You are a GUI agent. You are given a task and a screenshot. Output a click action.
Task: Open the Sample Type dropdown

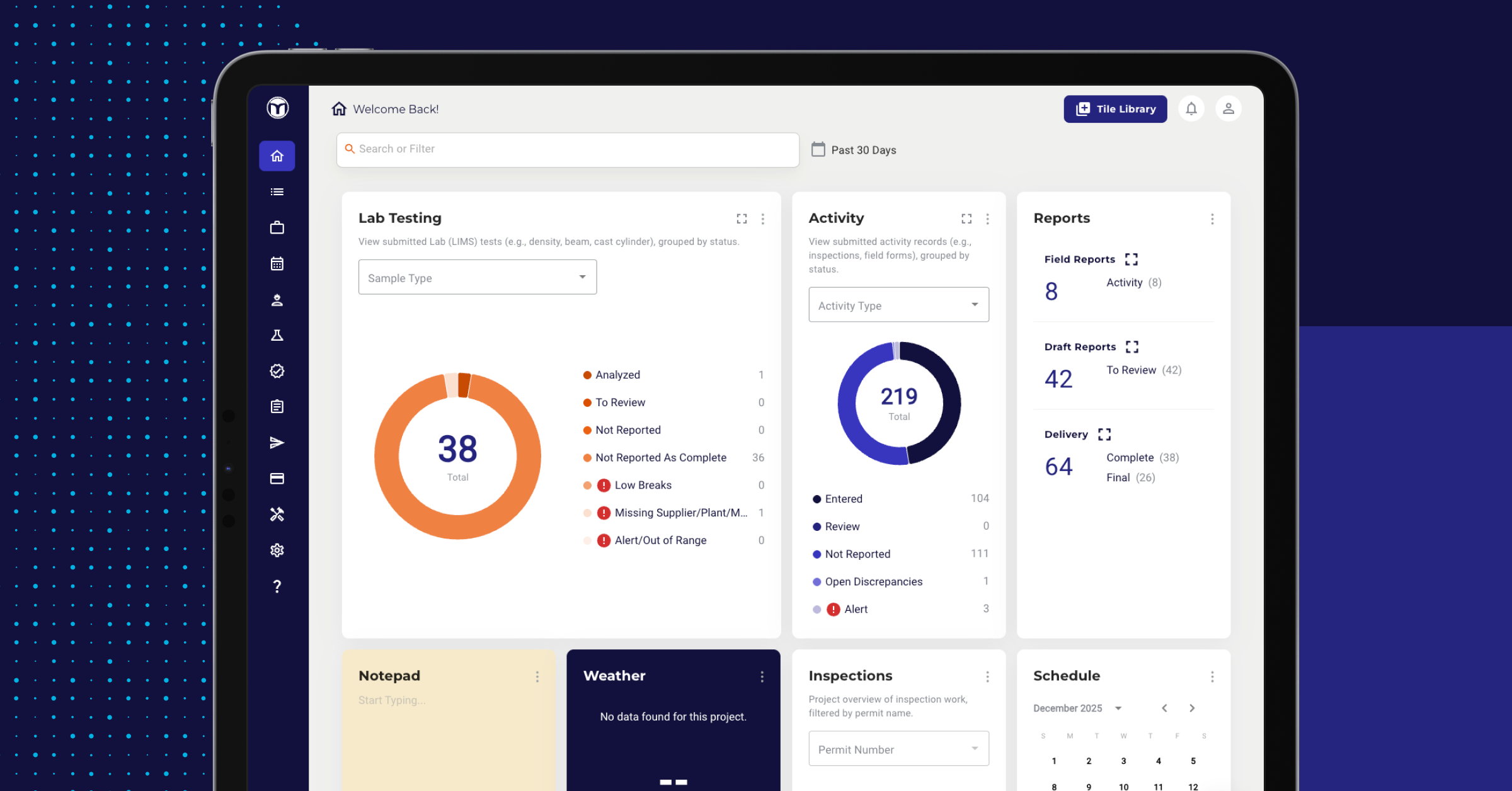pyautogui.click(x=478, y=277)
